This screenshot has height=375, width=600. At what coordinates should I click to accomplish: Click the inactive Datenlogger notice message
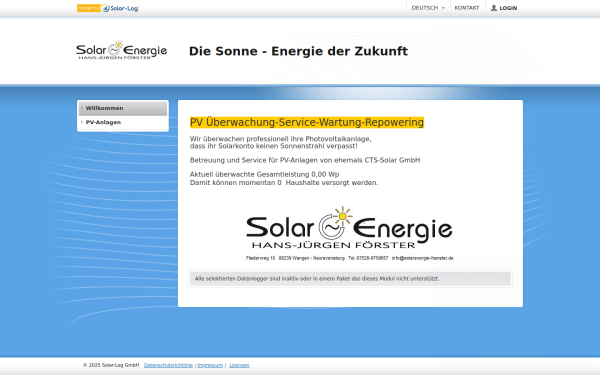(x=350, y=279)
